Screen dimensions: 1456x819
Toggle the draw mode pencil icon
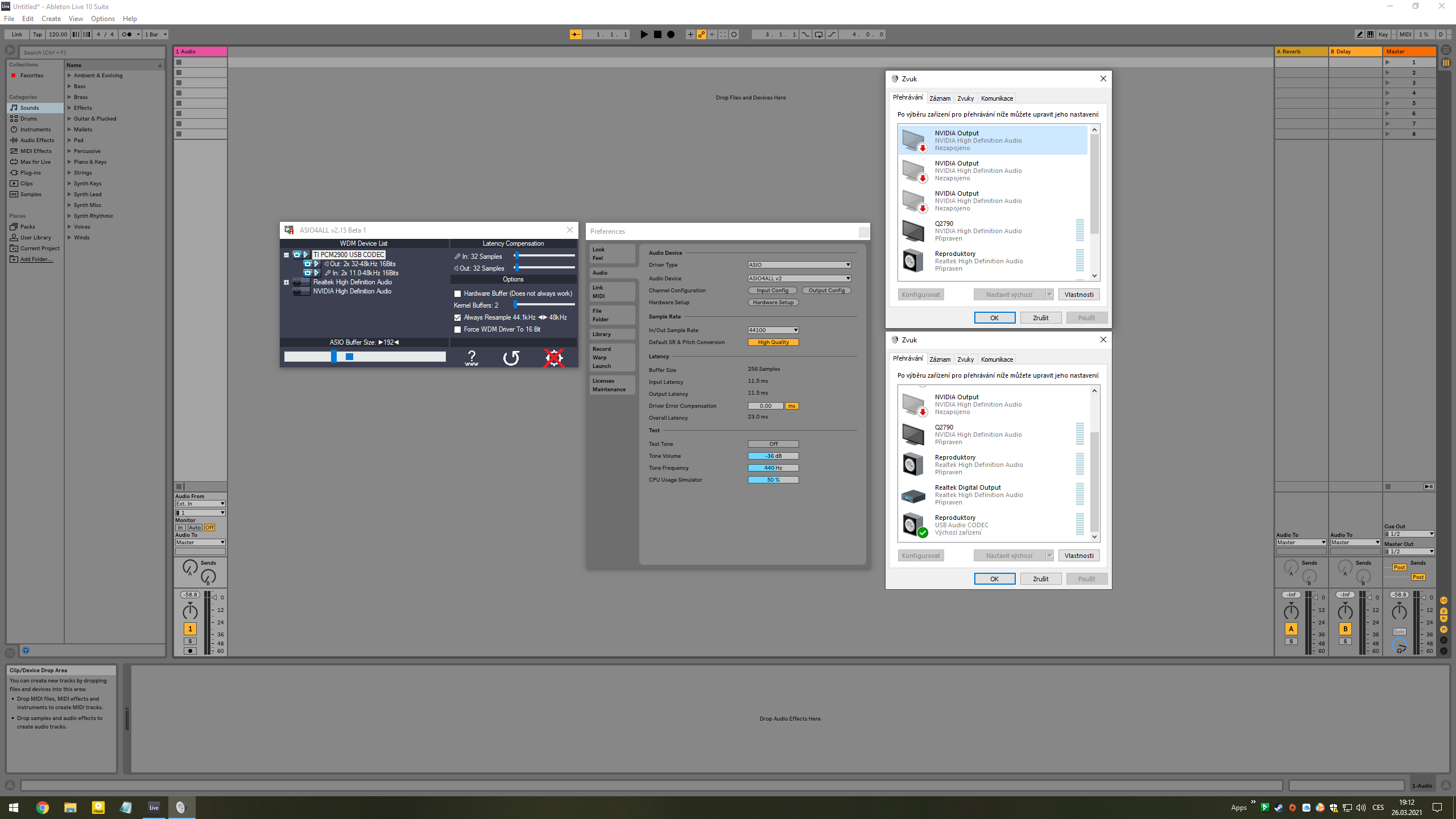[x=1359, y=35]
